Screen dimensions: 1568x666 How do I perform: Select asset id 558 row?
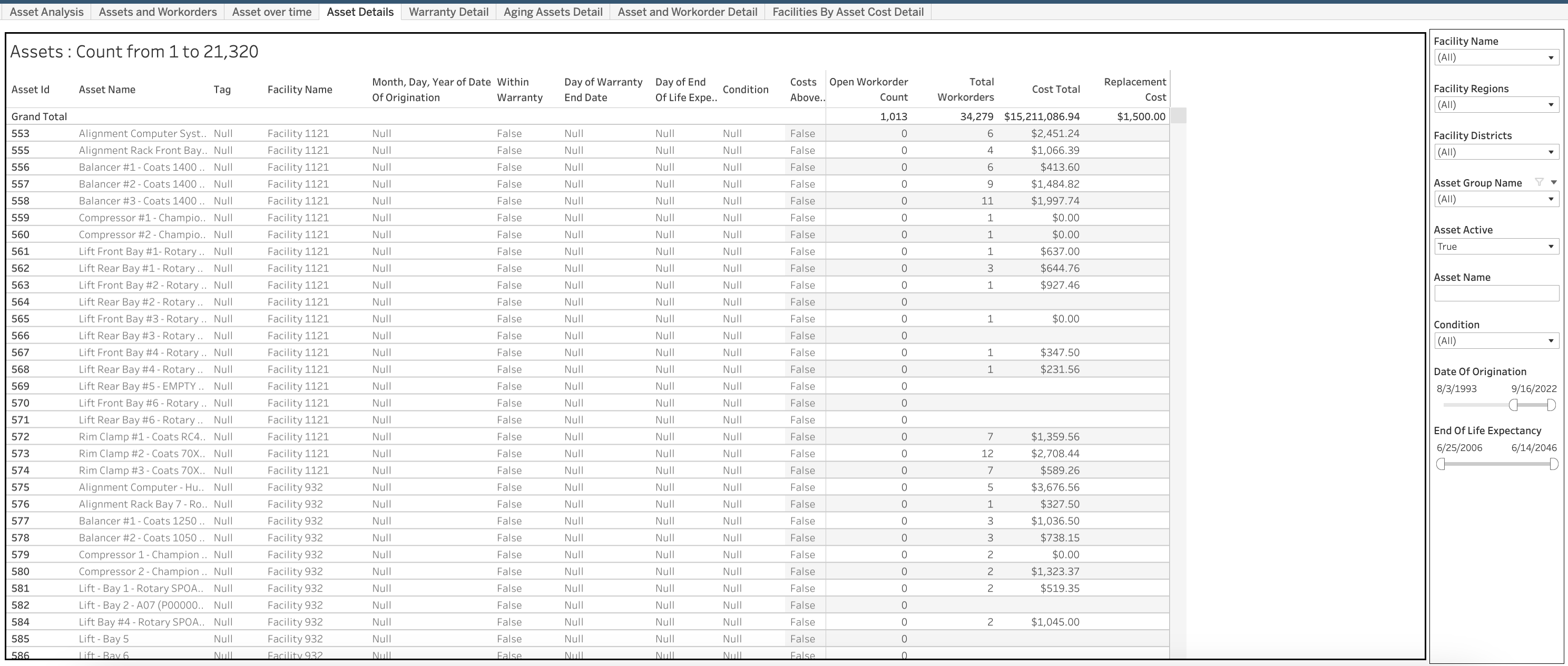coord(20,201)
